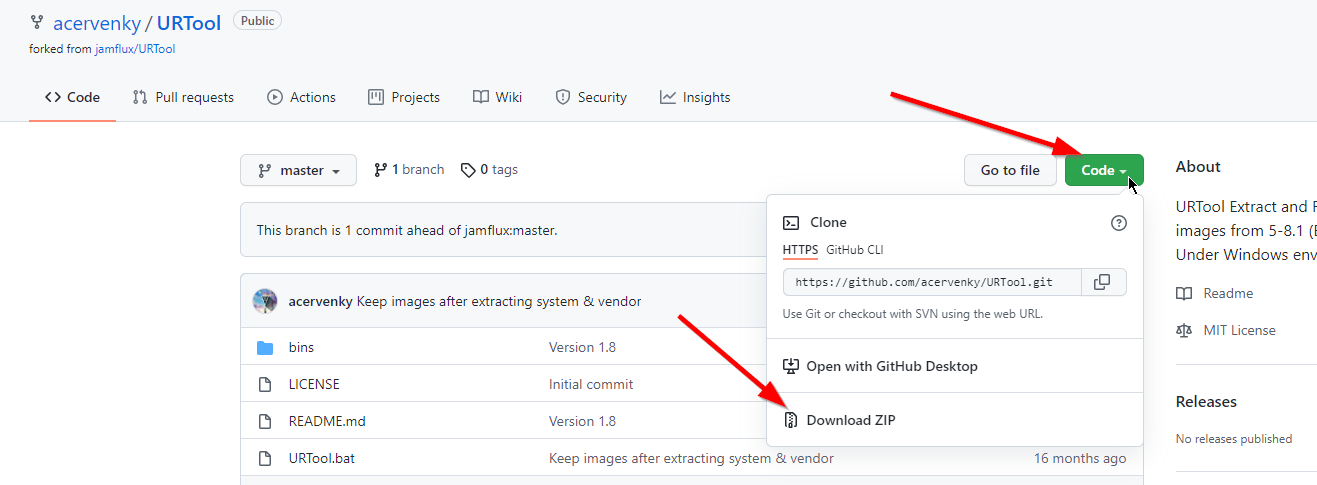Click the LICENSE file icon

[x=265, y=384]
